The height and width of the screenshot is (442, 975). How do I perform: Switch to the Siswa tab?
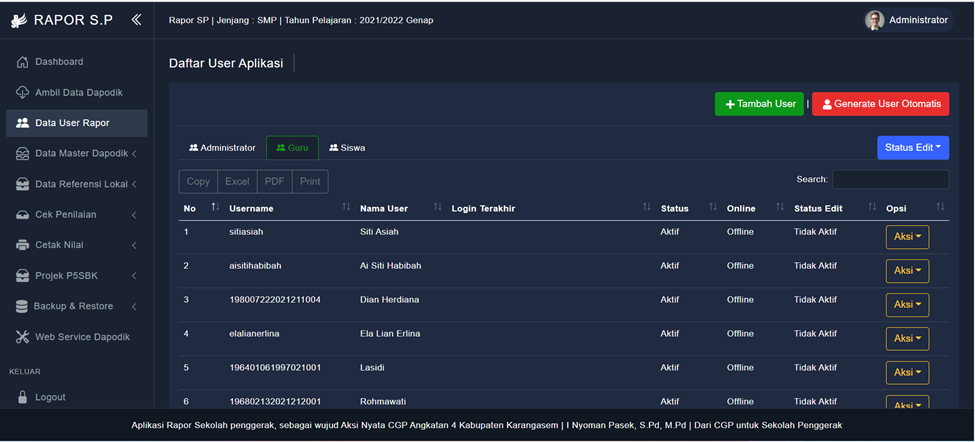[347, 148]
